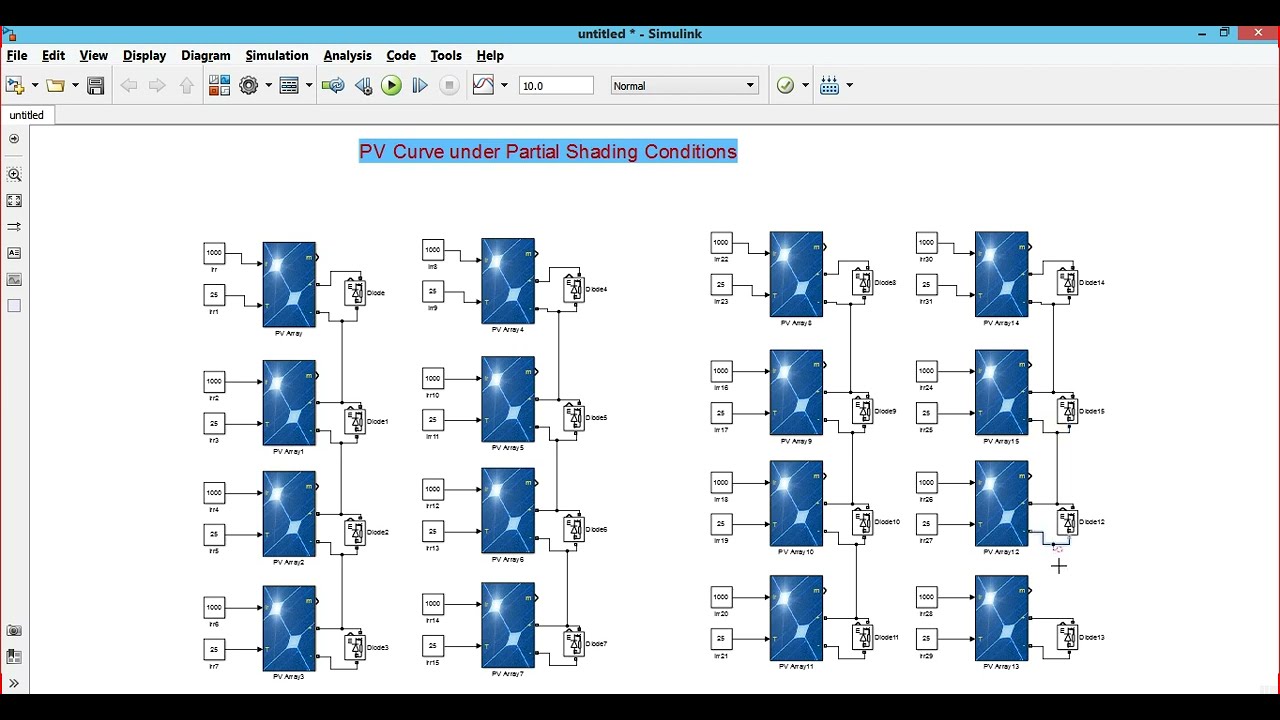The height and width of the screenshot is (720, 1280).
Task: Click the Back navigation arrow
Action: (129, 86)
